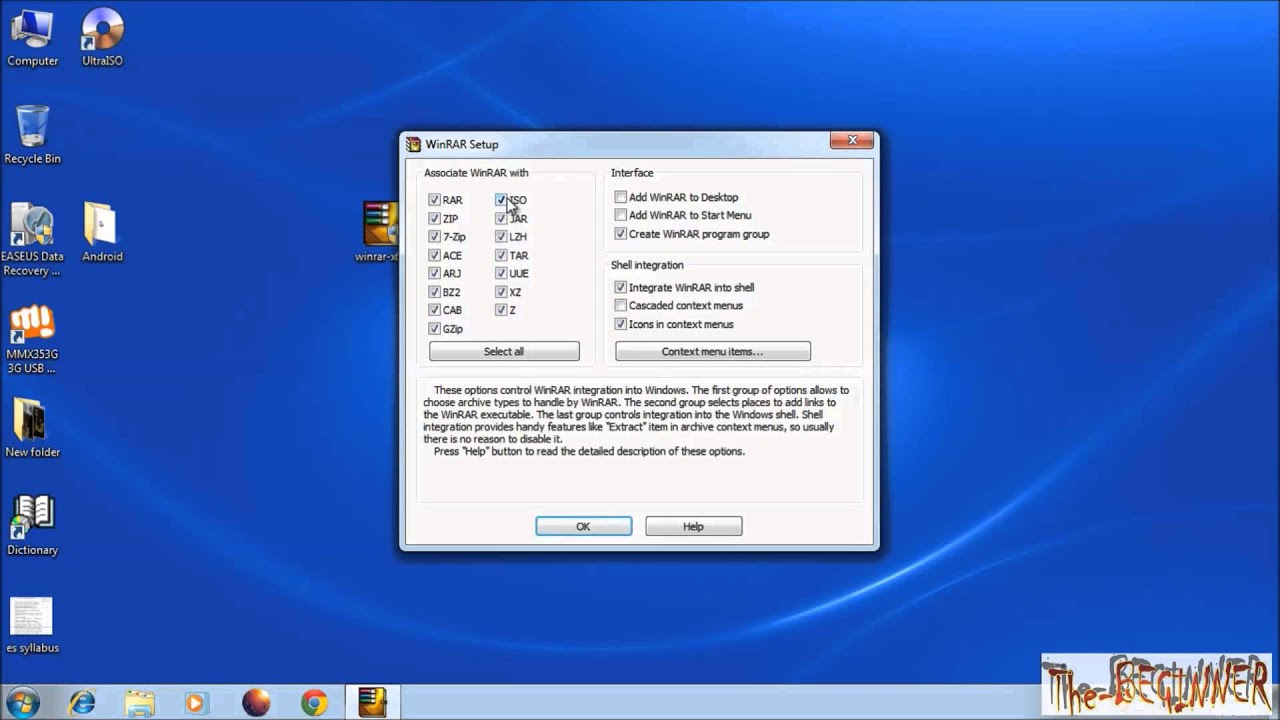Image resolution: width=1280 pixels, height=720 pixels.
Task: Select the es syllabus document icon
Action: pos(32,625)
